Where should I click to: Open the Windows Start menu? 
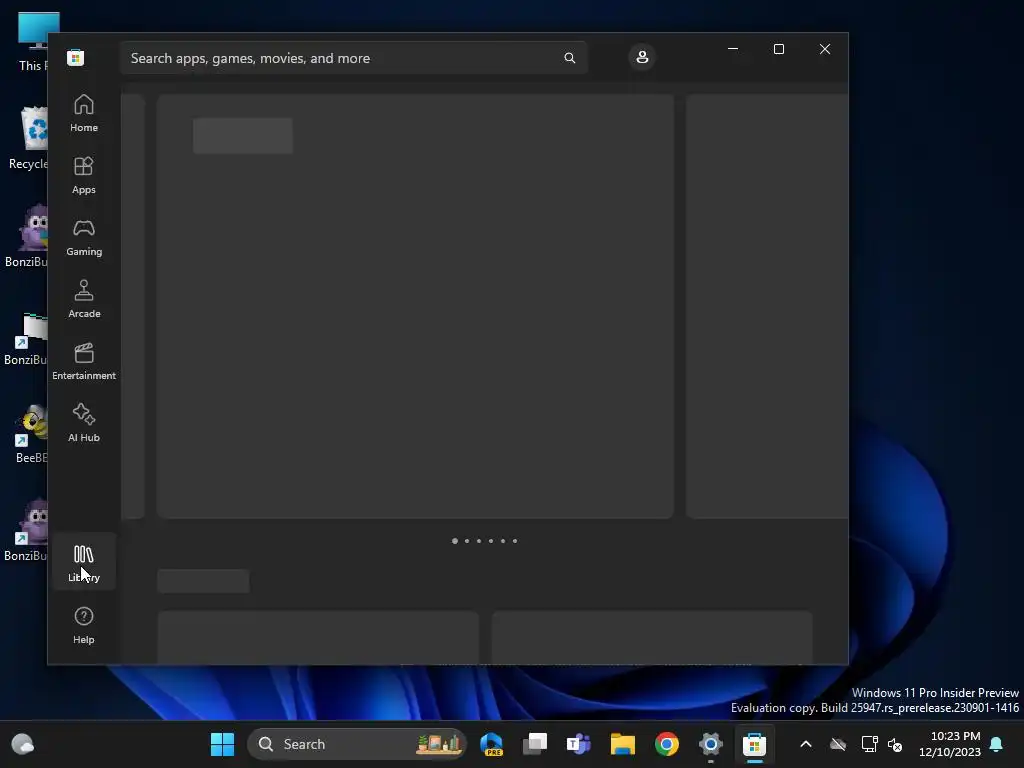click(x=222, y=744)
